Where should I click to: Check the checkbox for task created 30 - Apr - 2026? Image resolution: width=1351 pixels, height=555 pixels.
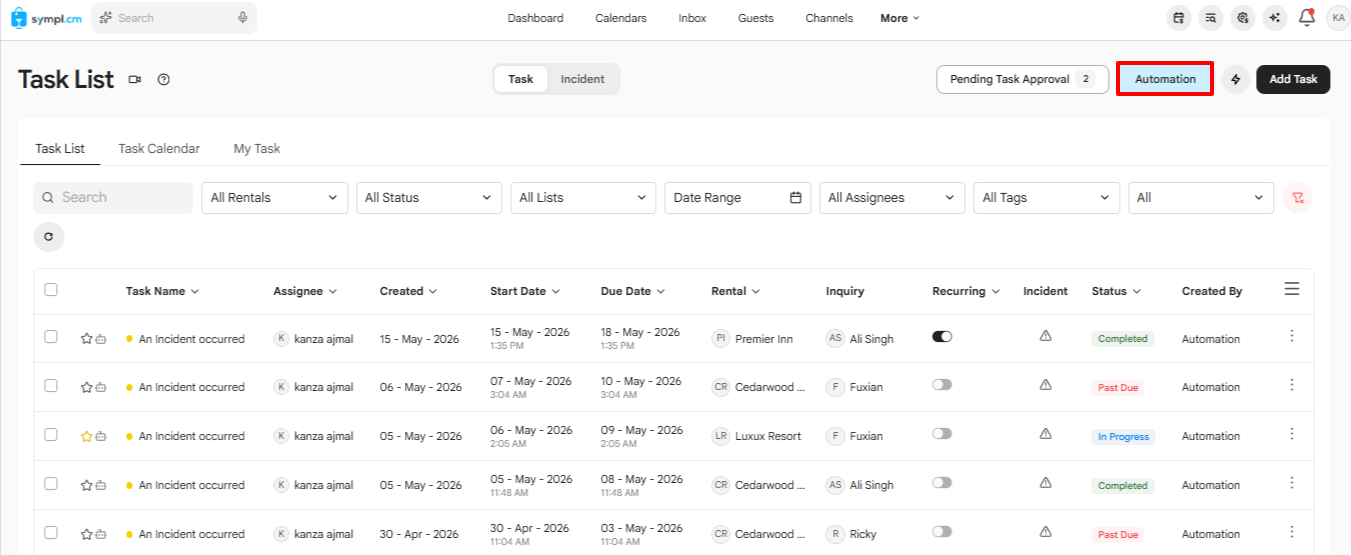tap(51, 531)
